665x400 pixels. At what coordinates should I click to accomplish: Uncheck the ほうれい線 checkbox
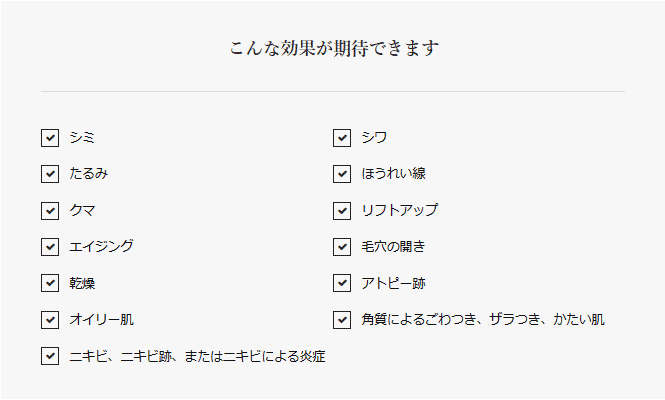342,174
